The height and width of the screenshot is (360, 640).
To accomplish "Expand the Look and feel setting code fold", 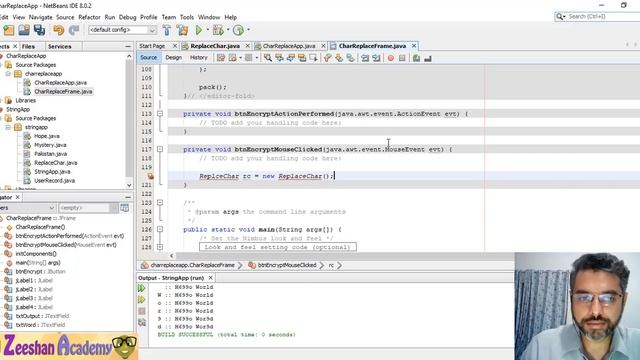I will (x=160, y=247).
